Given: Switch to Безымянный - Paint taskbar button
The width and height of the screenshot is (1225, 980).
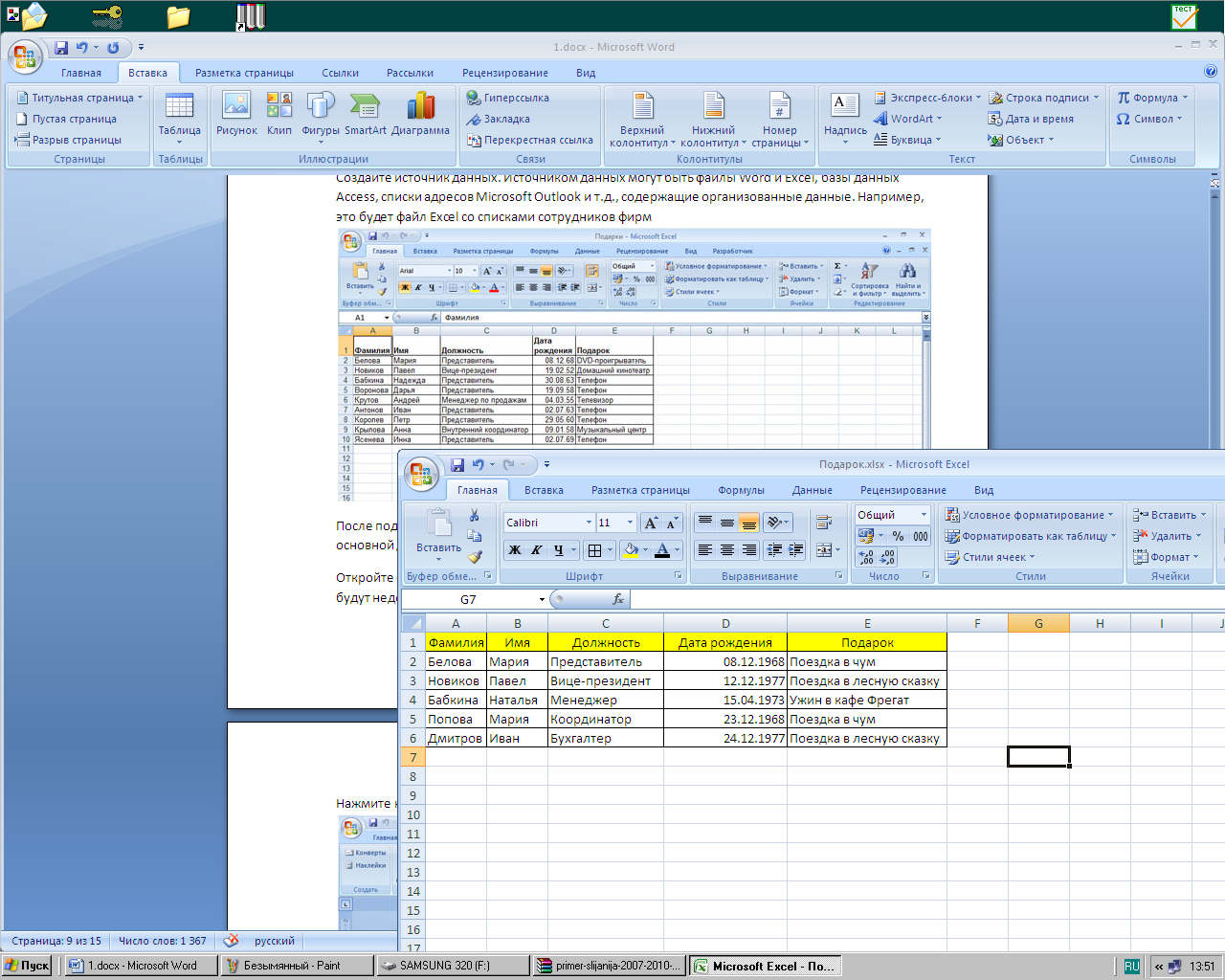Looking at the screenshot, I should coord(297,966).
